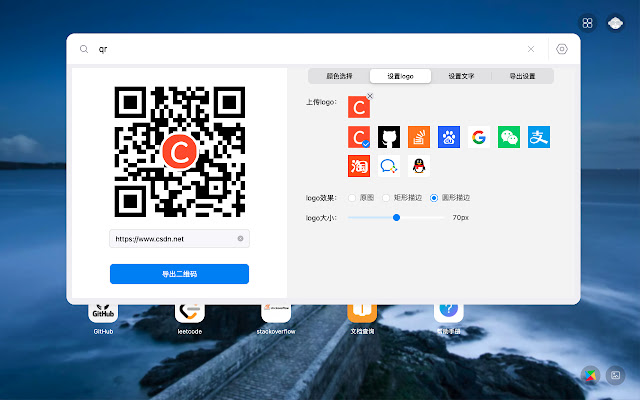Click the 导出二维码 button
This screenshot has height=400, width=640.
[179, 274]
